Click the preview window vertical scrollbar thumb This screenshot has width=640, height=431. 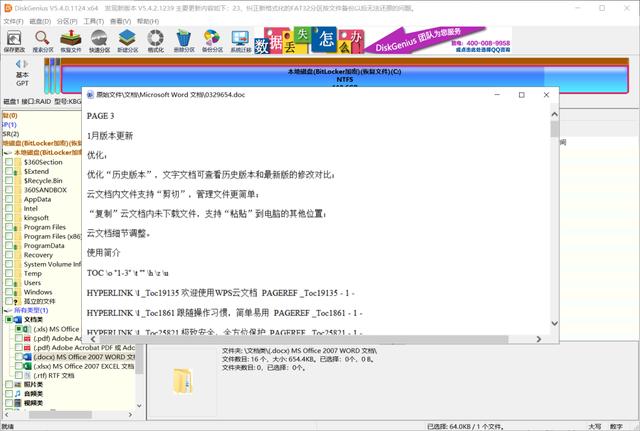point(554,129)
